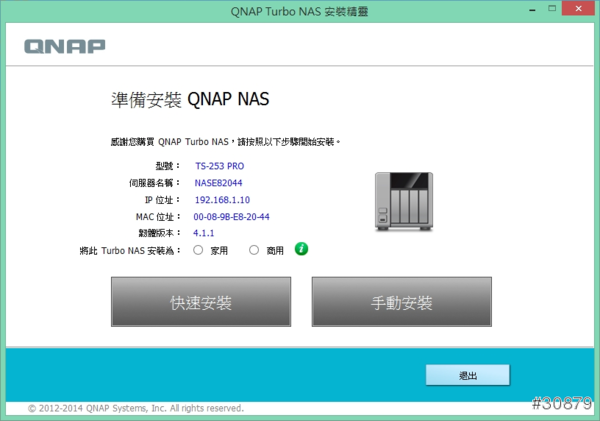Close the QNAP Turbo NAS window
Viewport: 600px width, 421px height.
click(x=578, y=8)
